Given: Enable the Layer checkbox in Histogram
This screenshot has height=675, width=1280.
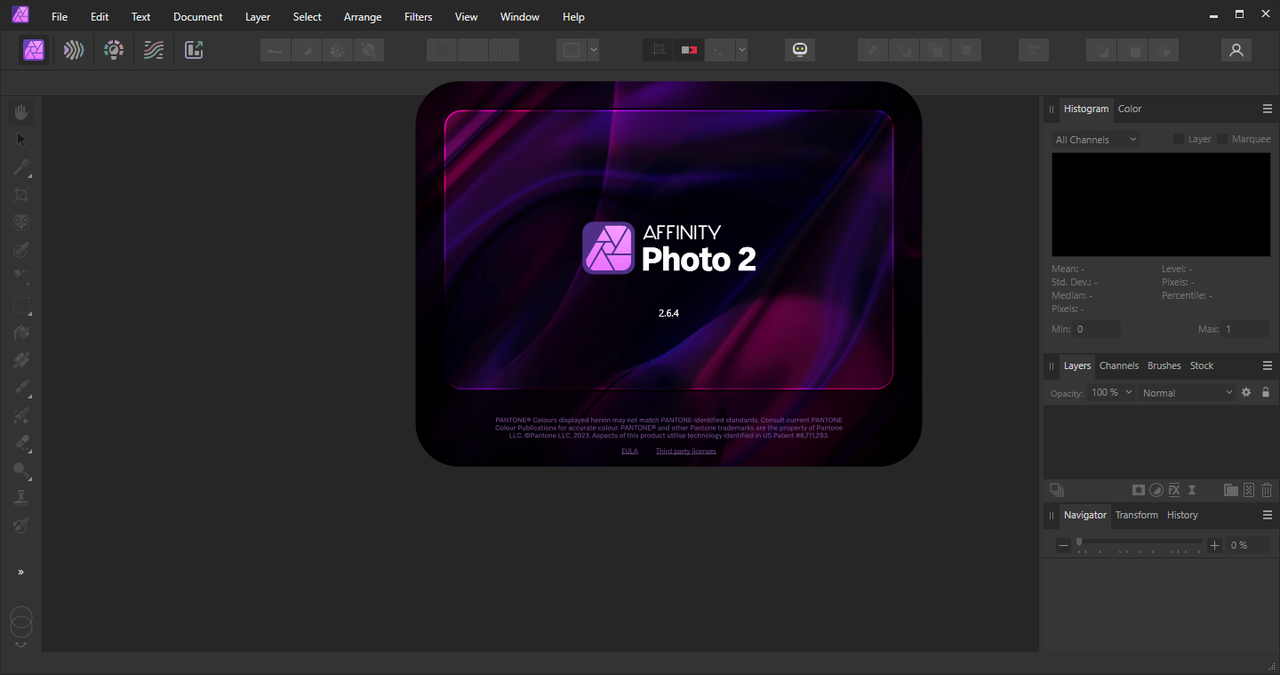Looking at the screenshot, I should [1178, 139].
